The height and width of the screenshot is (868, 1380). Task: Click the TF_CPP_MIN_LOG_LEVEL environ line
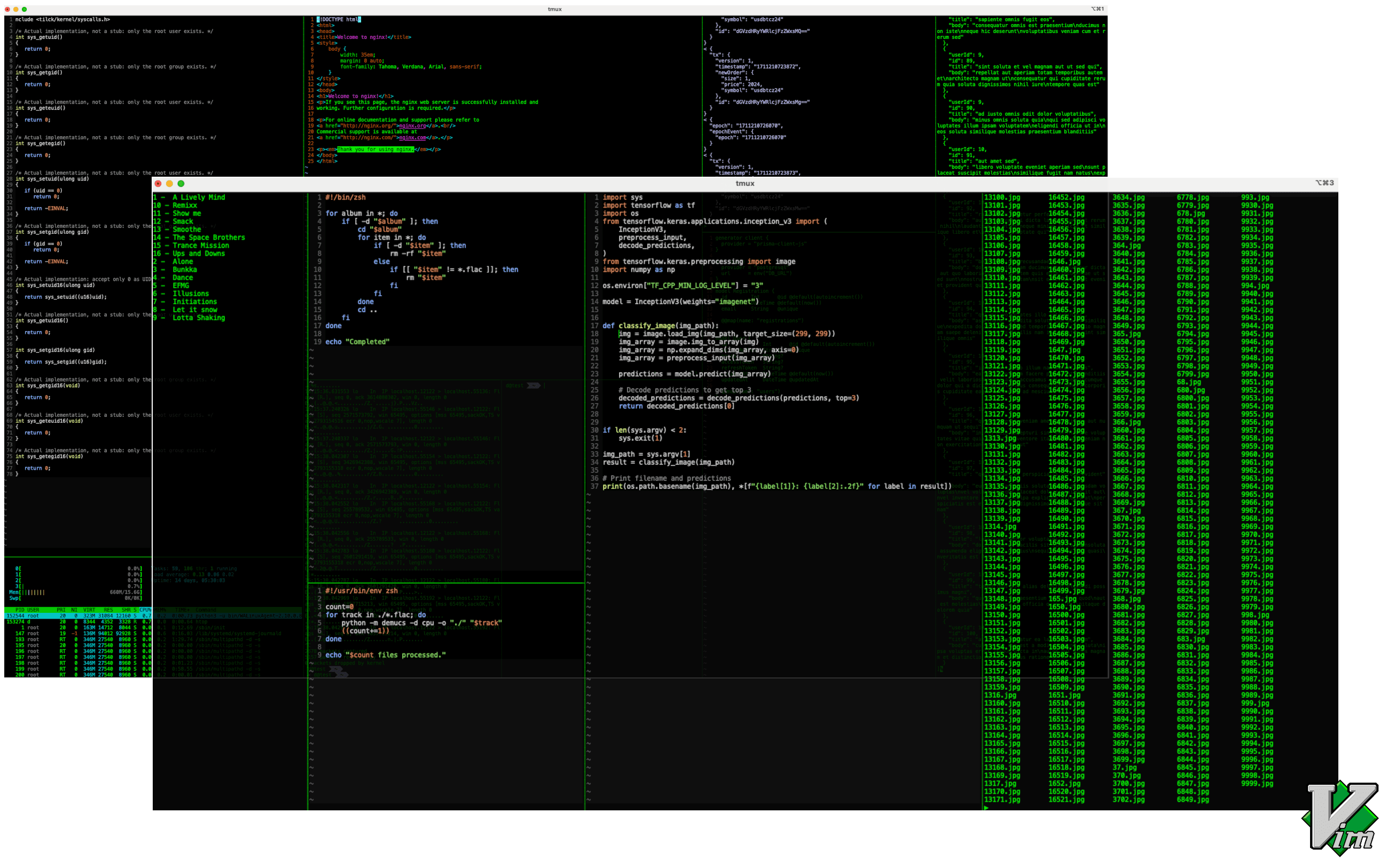(683, 285)
